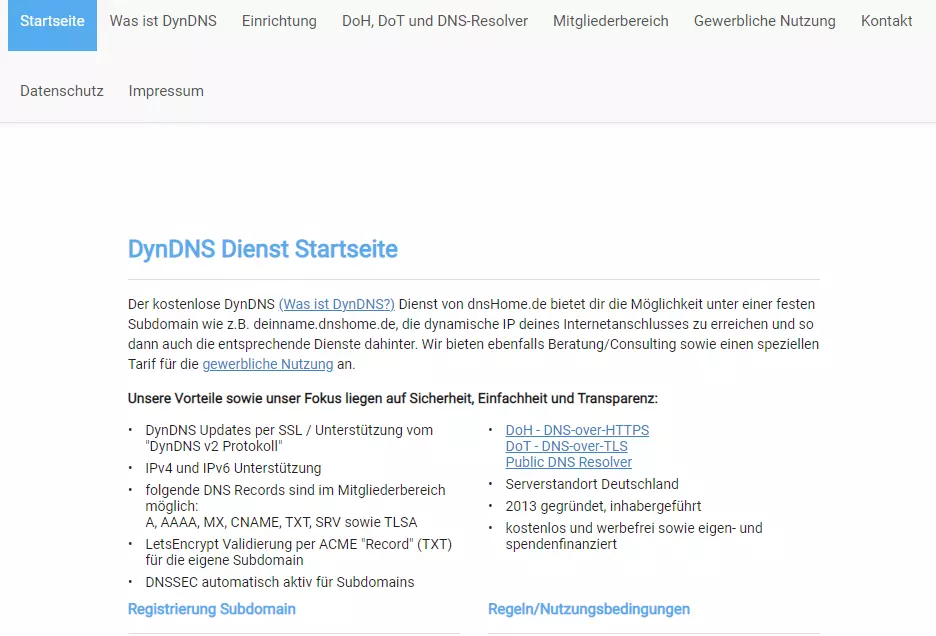
Task: Click the 'Registrierung Subdomain' heading
Action: pyautogui.click(x=212, y=609)
